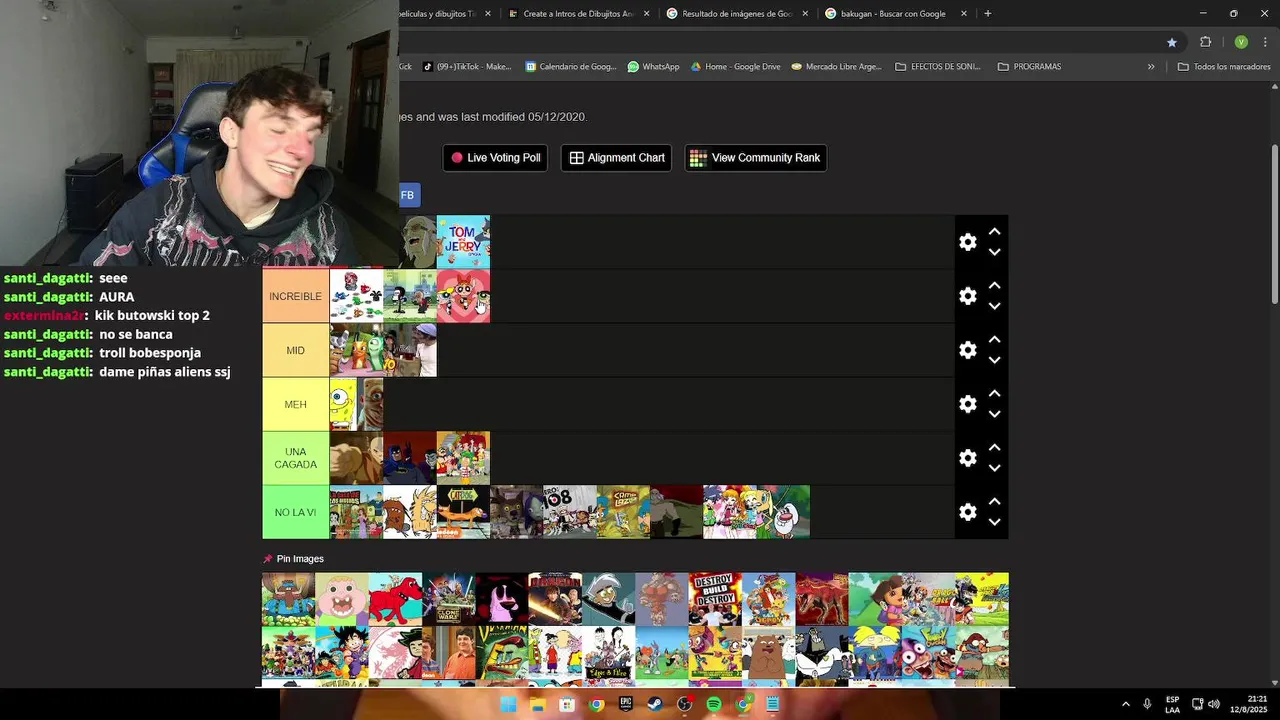This screenshot has height=720, width=1280.
Task: Toggle Pin Images option
Action: [293, 559]
